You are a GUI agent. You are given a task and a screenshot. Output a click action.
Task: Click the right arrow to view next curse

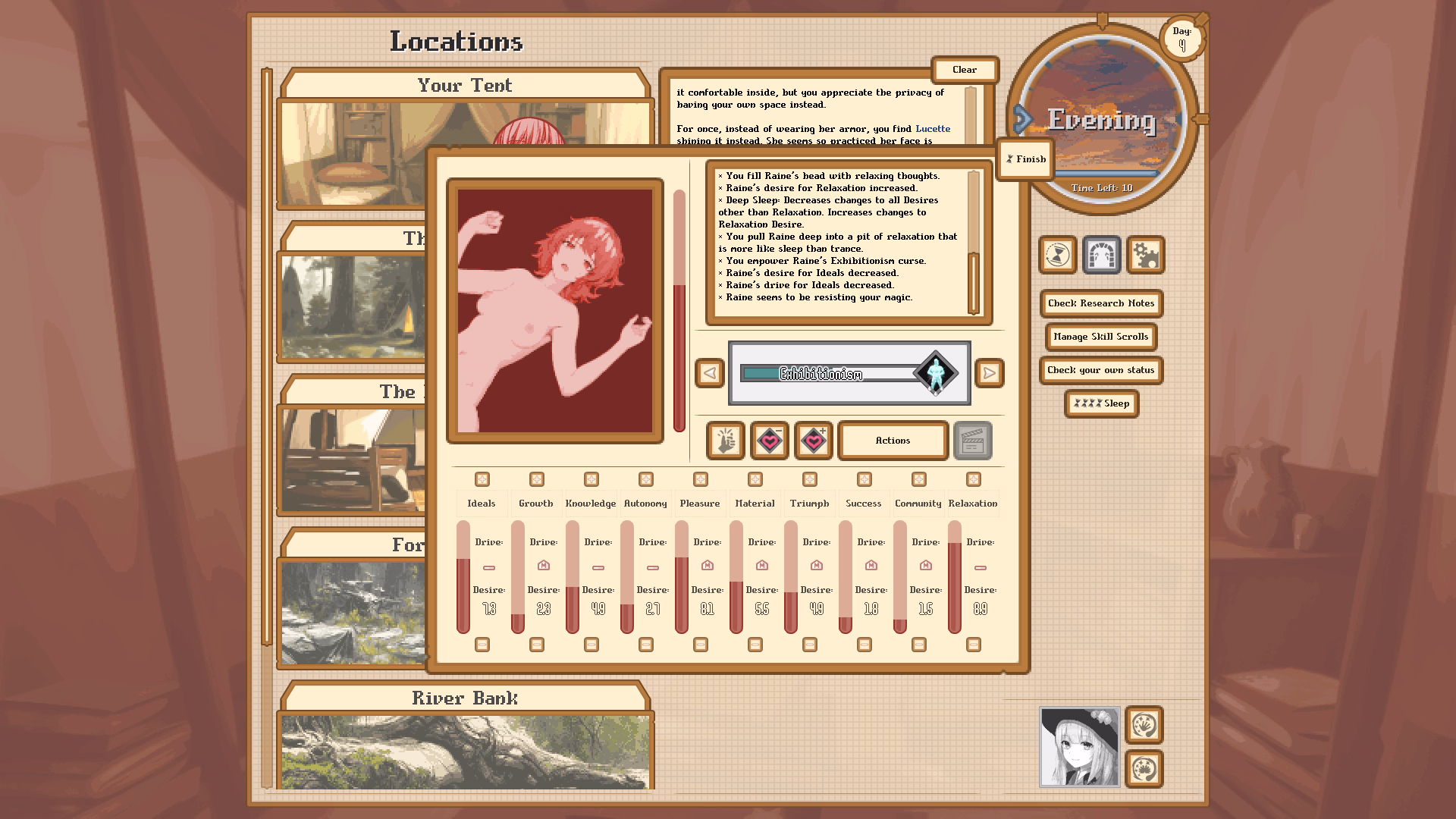(x=990, y=373)
